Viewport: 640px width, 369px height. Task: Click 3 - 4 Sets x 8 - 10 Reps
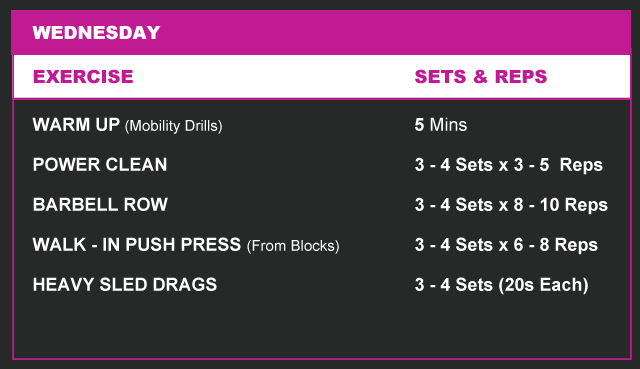(x=511, y=205)
